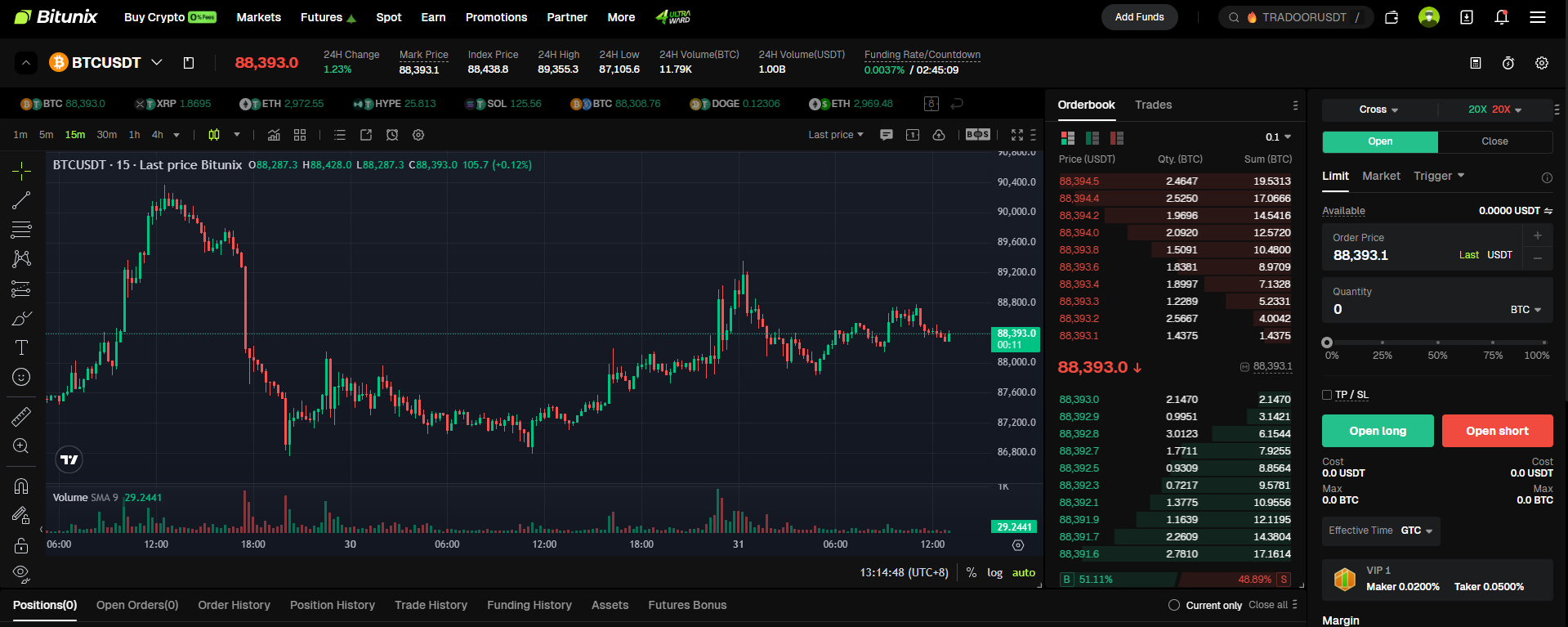Switch to the Trades tab
Viewport: 1568px width, 627px height.
[1153, 105]
